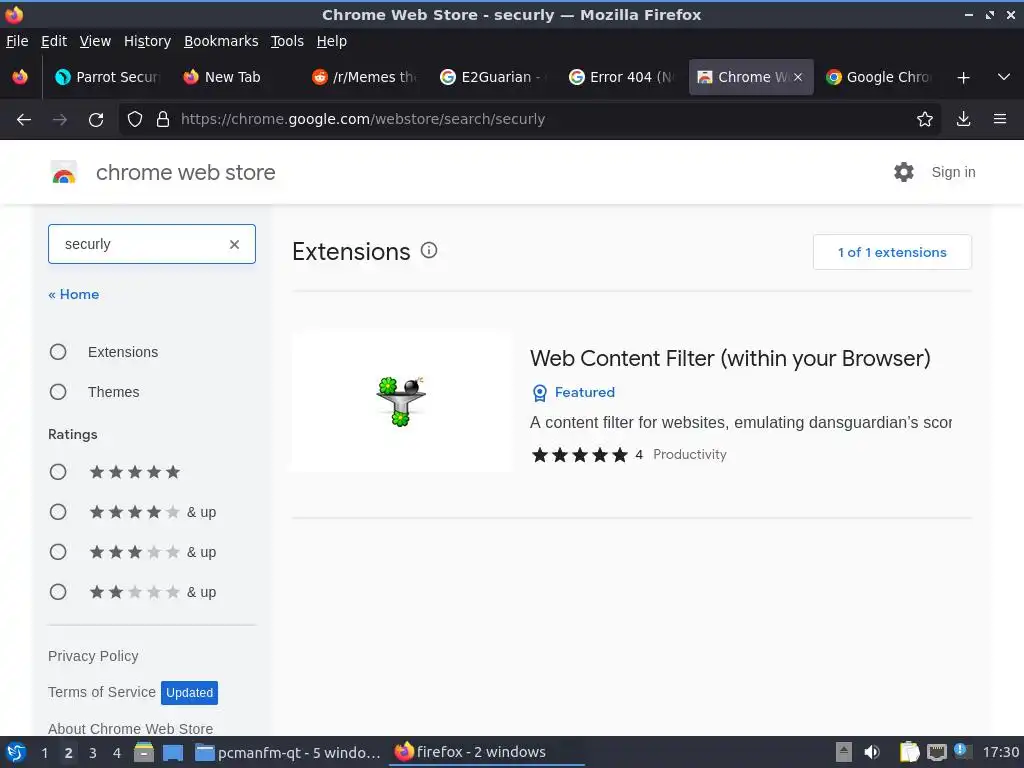Switch to the /r/Memes tab
This screenshot has width=1024, height=768.
pyautogui.click(x=366, y=77)
